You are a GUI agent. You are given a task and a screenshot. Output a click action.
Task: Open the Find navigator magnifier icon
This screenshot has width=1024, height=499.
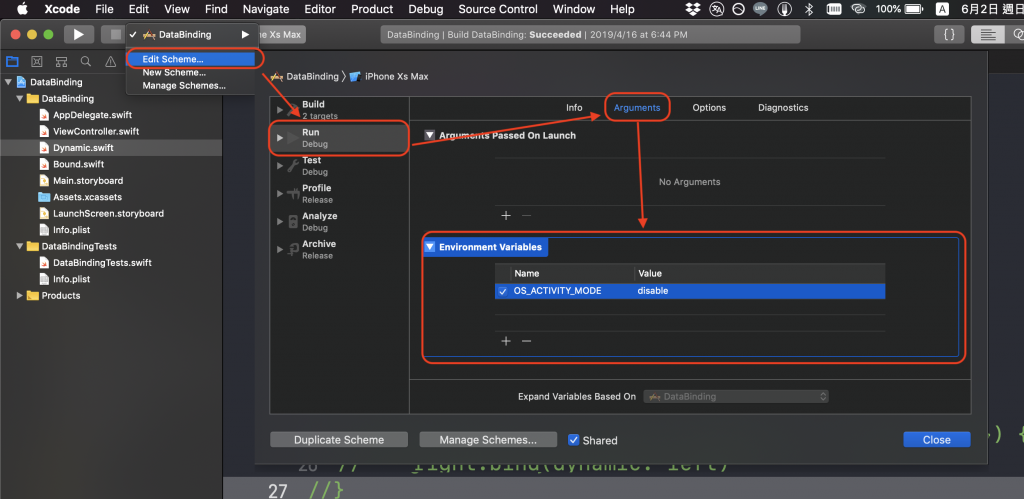[86, 61]
